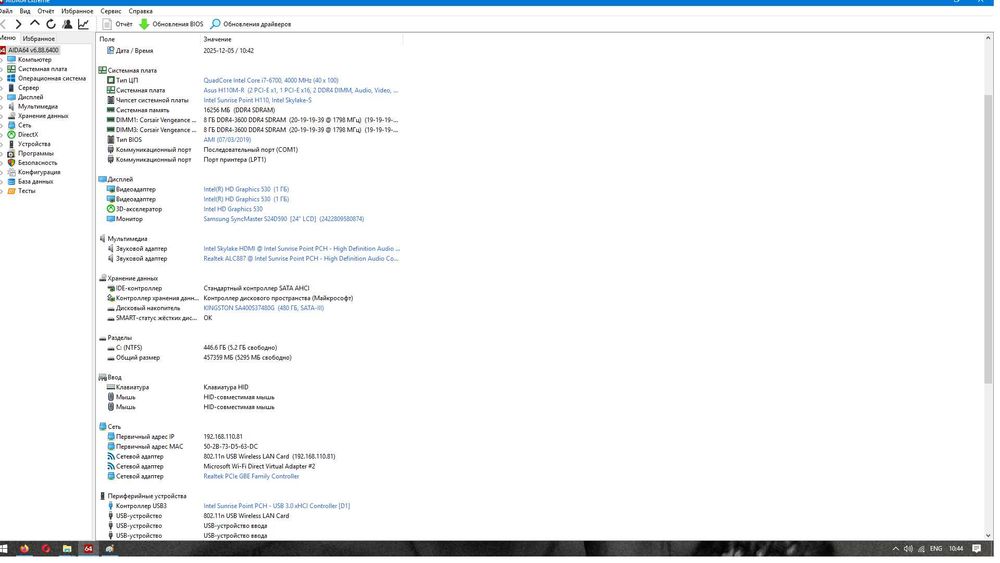Open the notification center icon in taskbar
The height and width of the screenshot is (563, 1000).
tap(976, 549)
